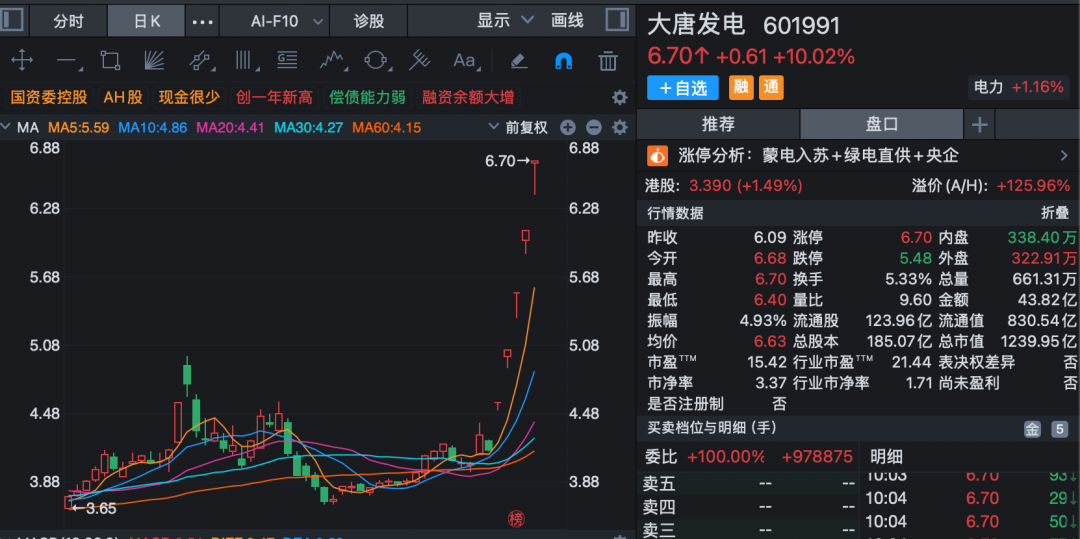Toggle the left sidebar panel icon
Screen dimensions: 1080x539
point(12,21)
